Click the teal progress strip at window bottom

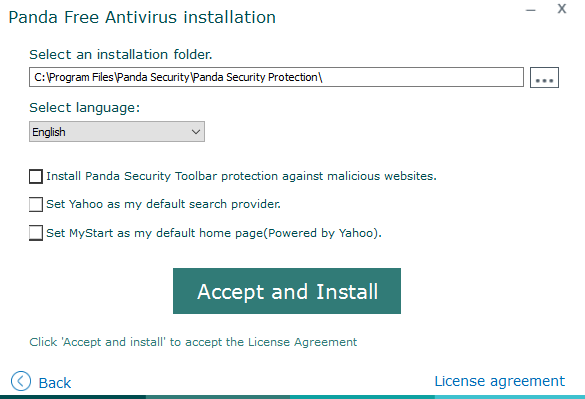pyautogui.click(x=292, y=397)
